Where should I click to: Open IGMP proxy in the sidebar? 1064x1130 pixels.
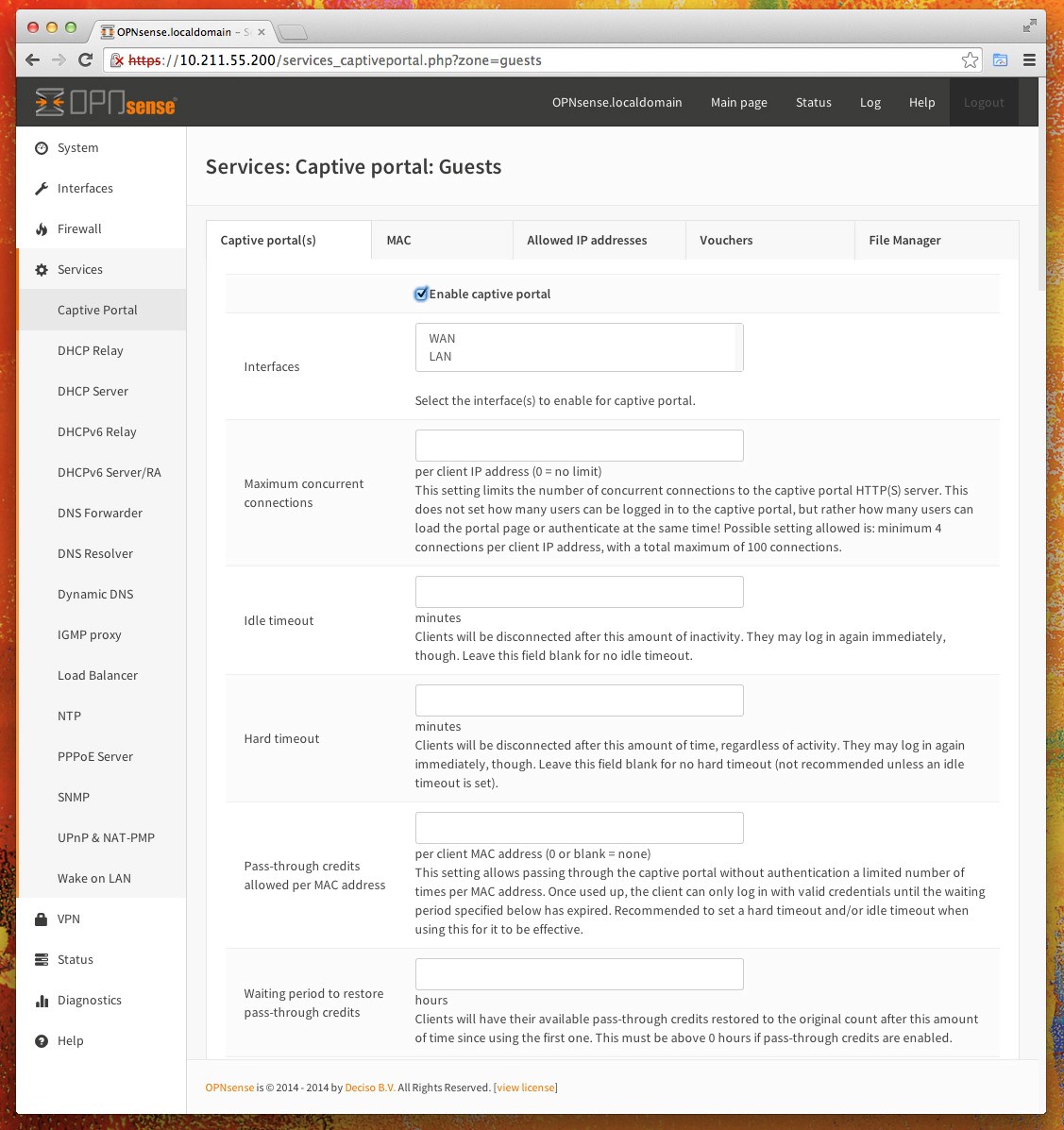(x=102, y=635)
